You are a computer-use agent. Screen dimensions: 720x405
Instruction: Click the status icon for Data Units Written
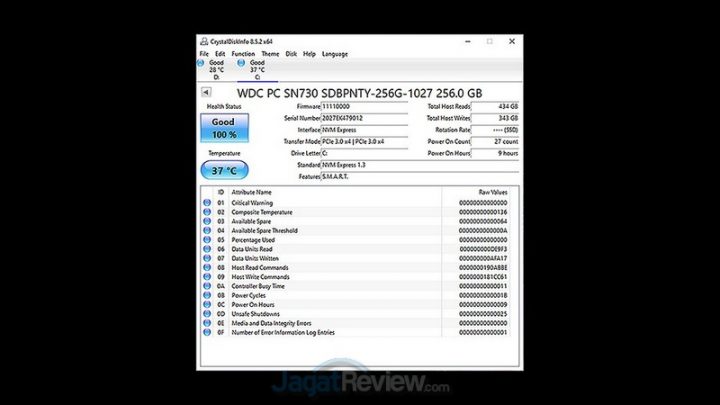point(207,258)
